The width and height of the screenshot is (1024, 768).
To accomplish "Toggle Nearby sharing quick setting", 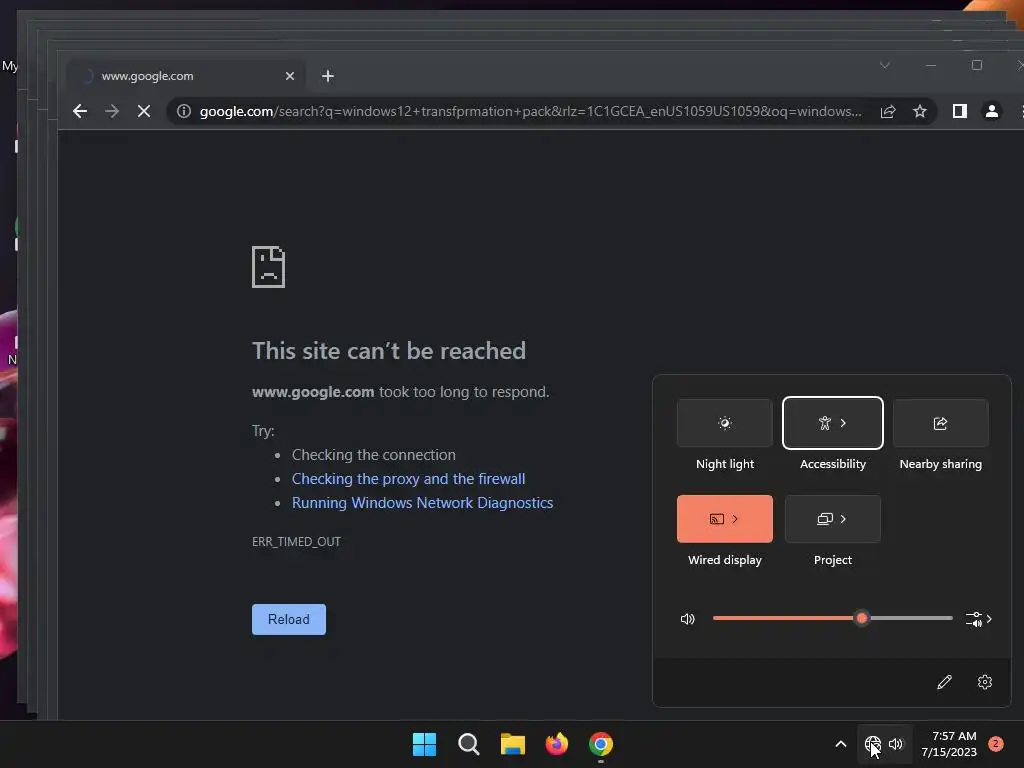I will [x=940, y=423].
